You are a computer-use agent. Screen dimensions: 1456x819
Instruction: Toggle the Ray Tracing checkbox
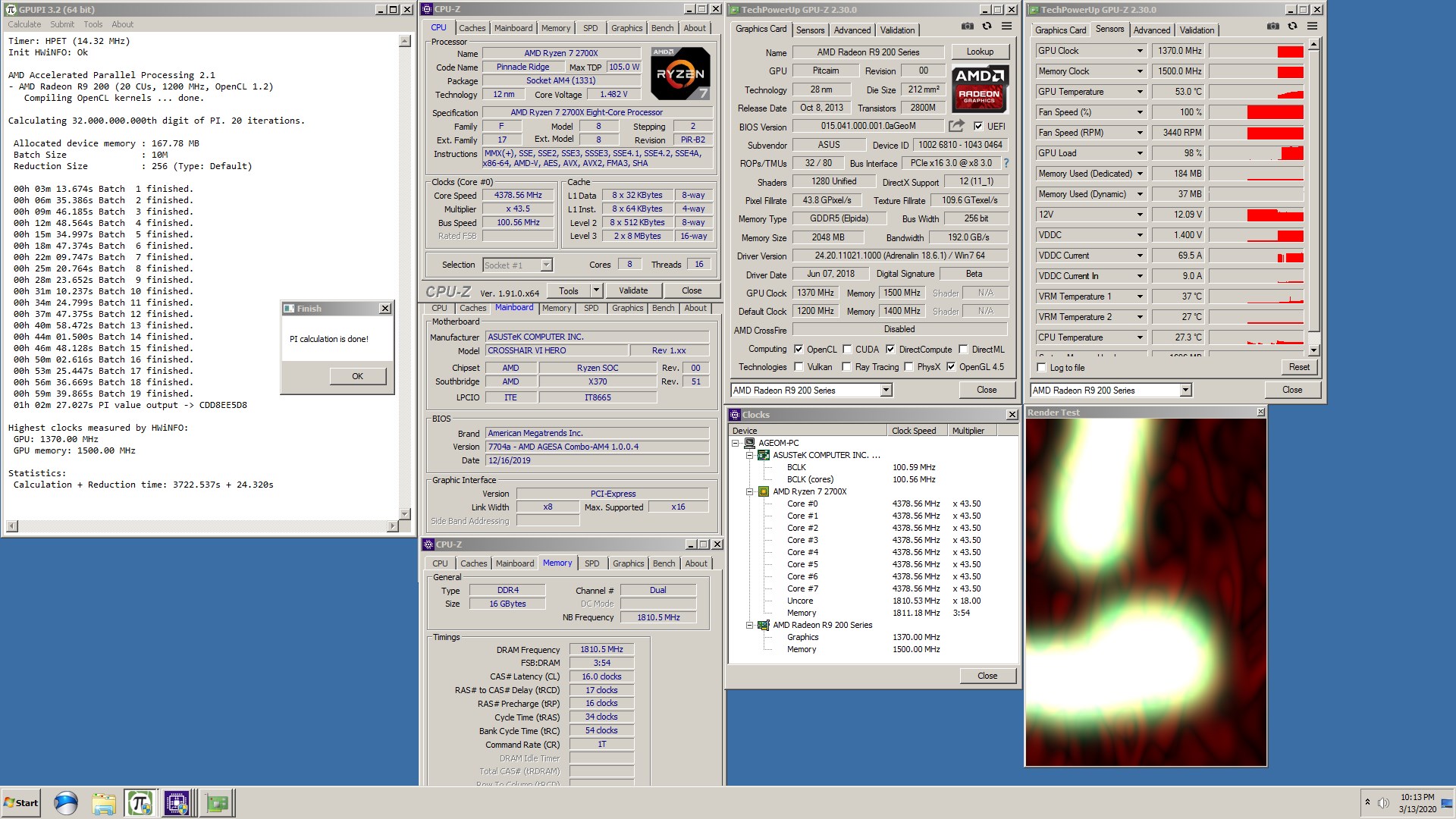847,367
